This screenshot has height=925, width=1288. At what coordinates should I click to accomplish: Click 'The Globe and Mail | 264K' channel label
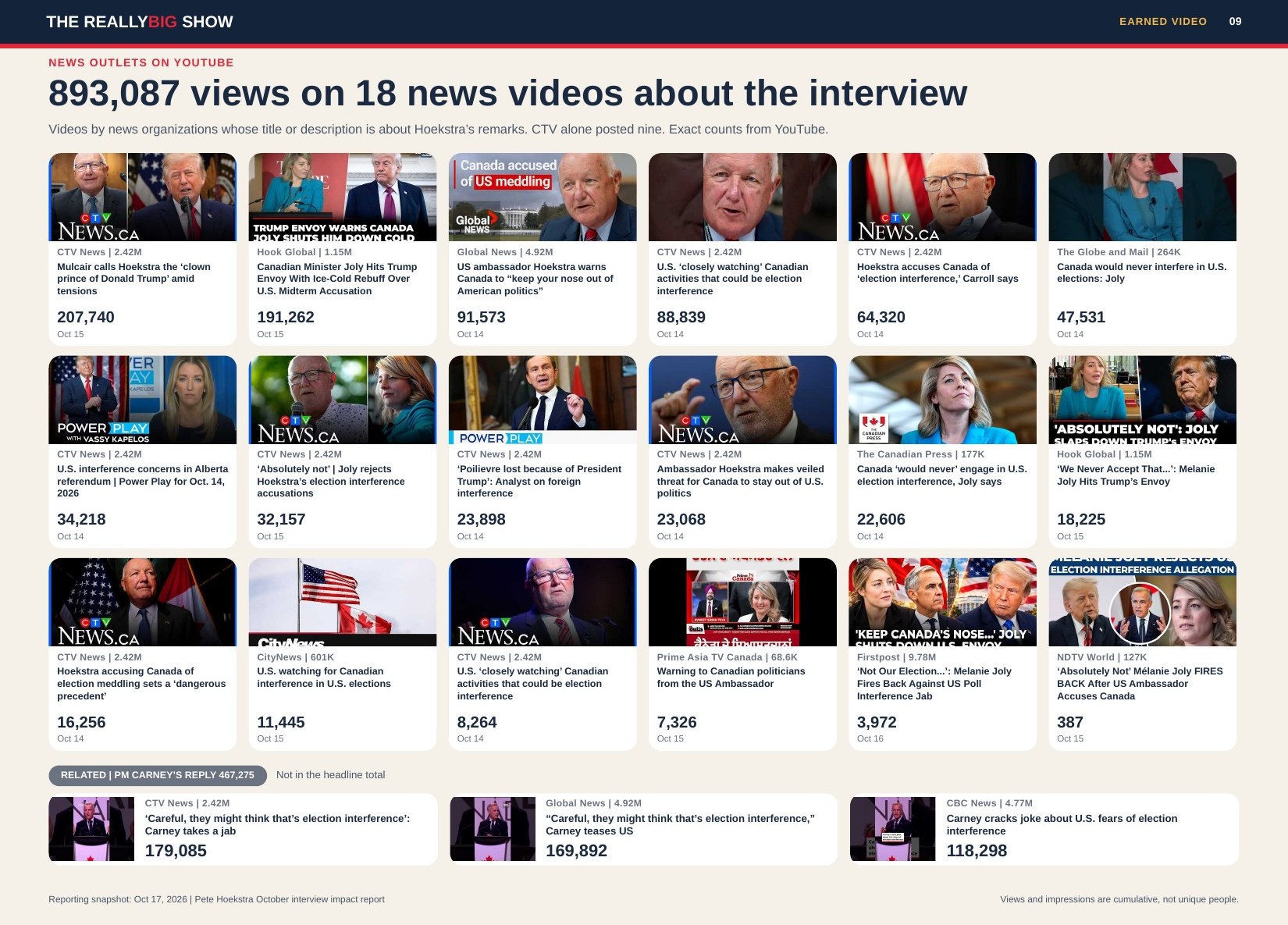1119,252
